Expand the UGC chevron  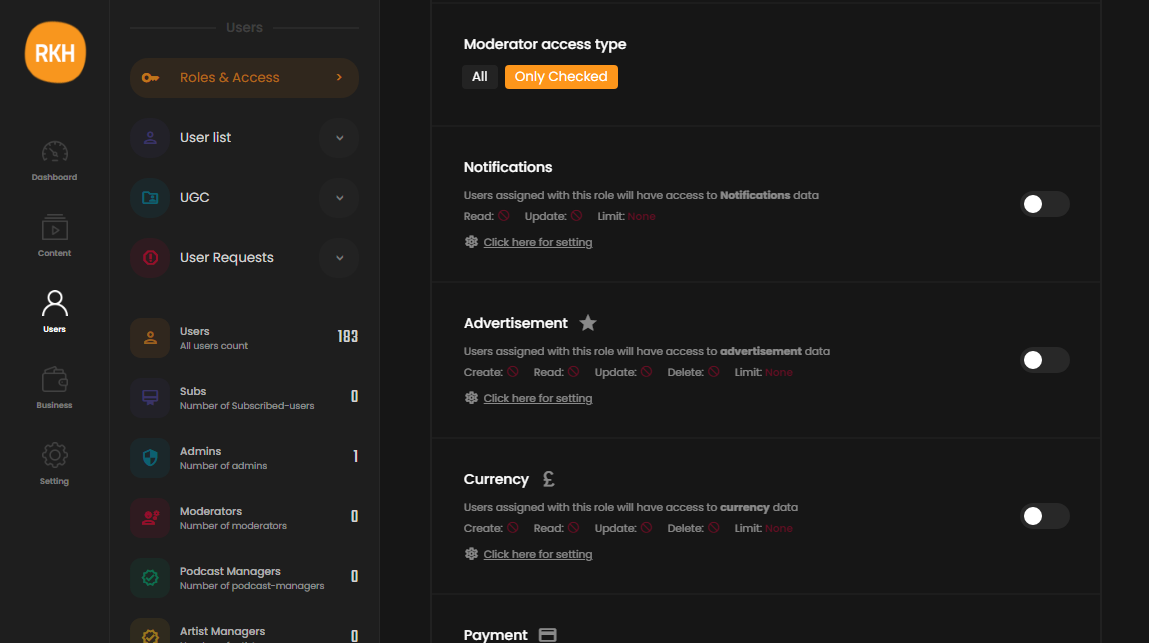point(339,198)
